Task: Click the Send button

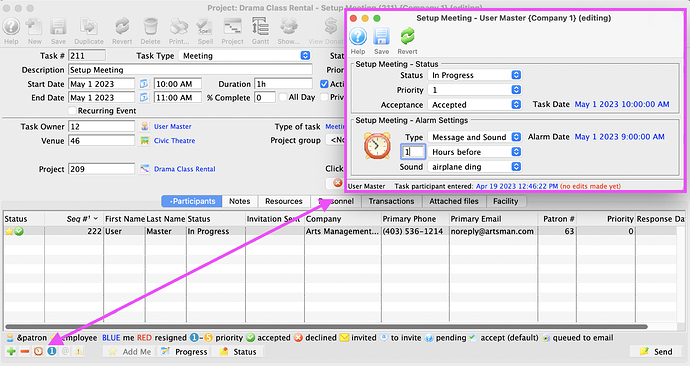Action: [656, 351]
